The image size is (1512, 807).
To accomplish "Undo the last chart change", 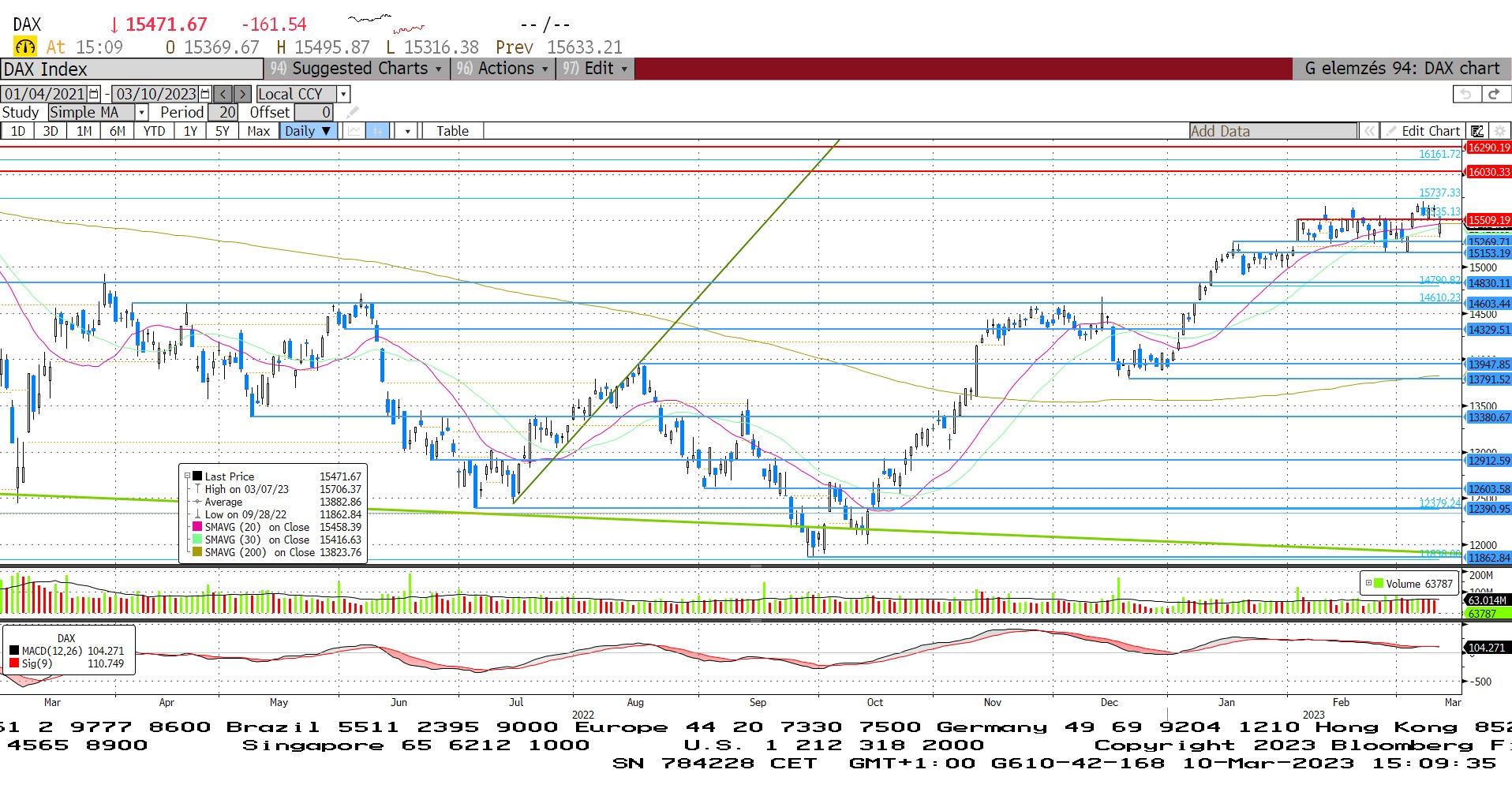I will tap(1466, 94).
